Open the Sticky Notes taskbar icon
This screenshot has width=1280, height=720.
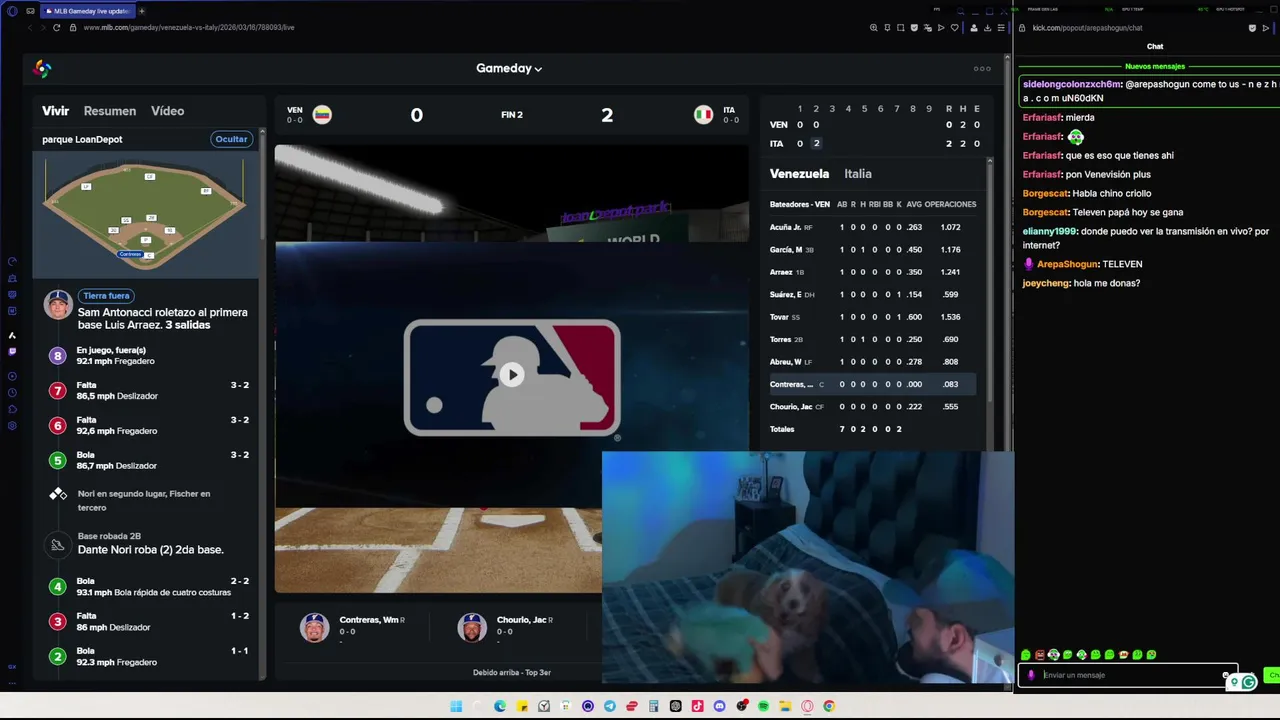[x=522, y=706]
